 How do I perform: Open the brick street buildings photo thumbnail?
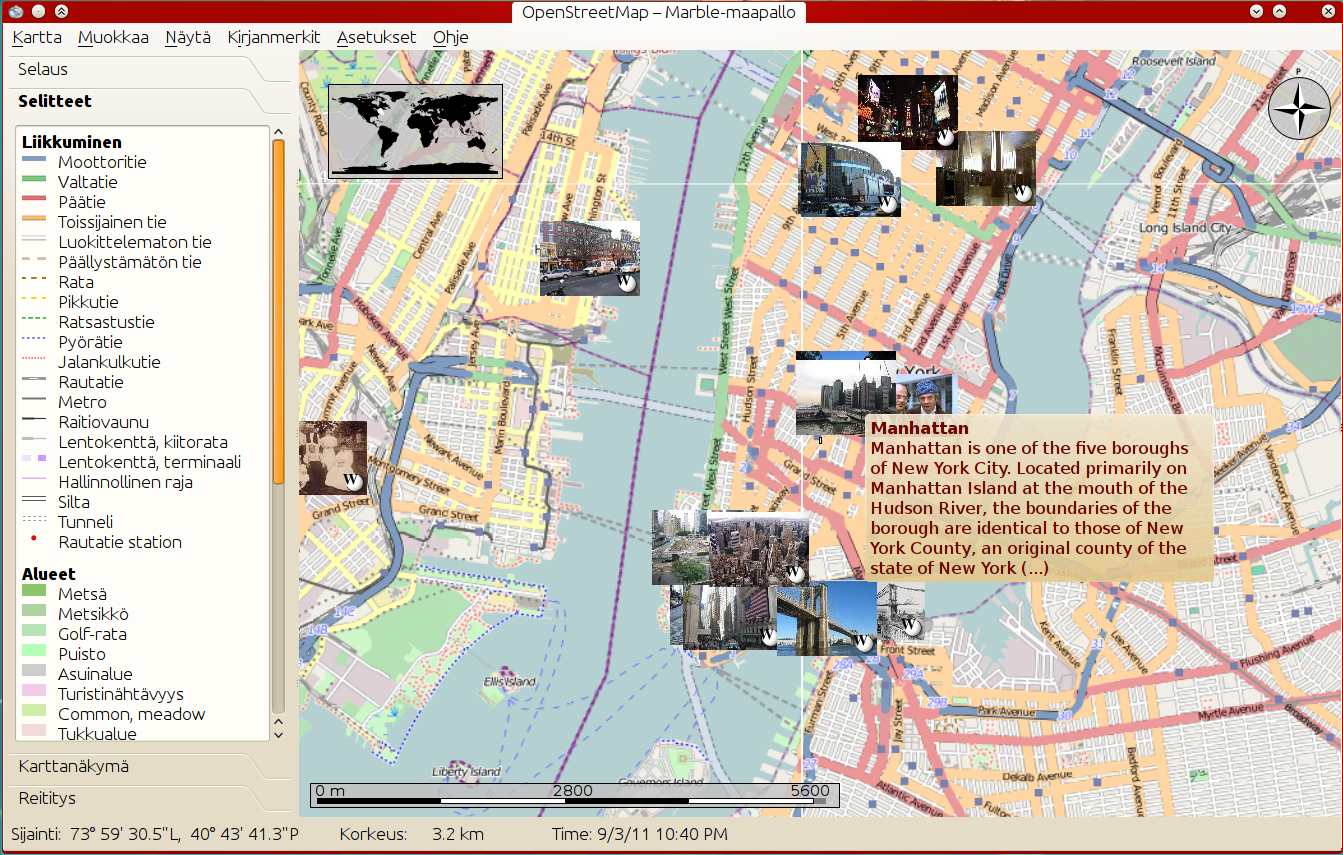coord(589,259)
